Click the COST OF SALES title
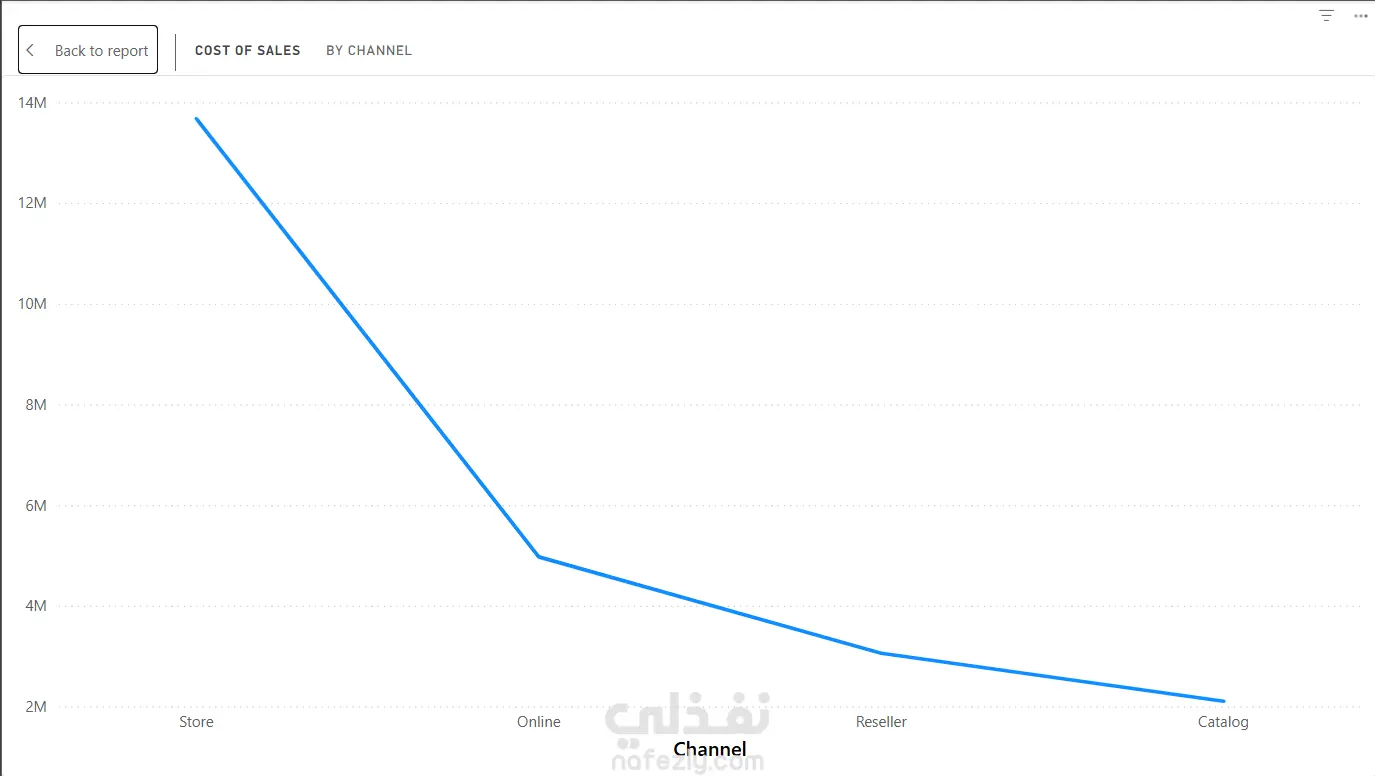Screen dimensions: 1375x776 coord(247,50)
